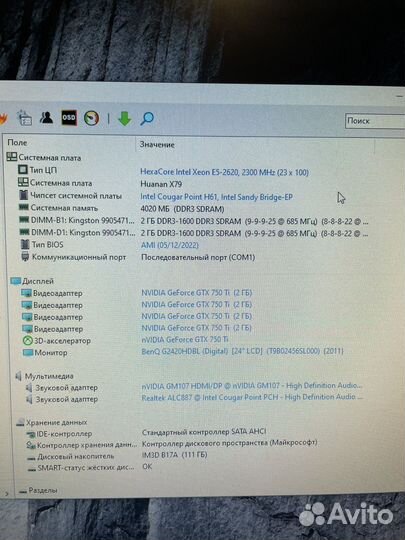Open the Realtek ALC887 audio link
Image resolution: width=405 pixels, height=540 pixels.
[x=252, y=397]
